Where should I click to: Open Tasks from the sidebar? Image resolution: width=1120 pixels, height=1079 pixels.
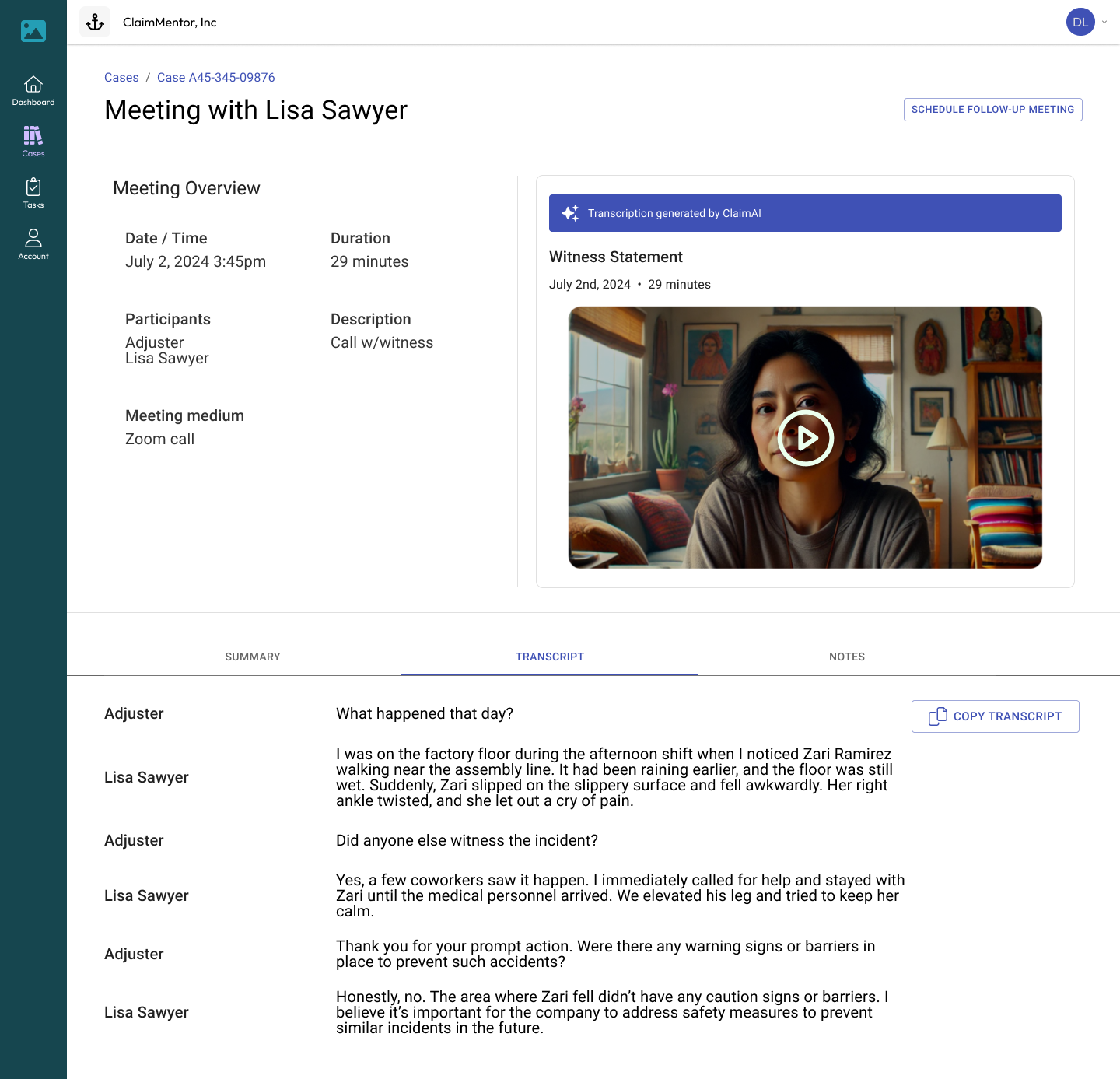[x=33, y=192]
